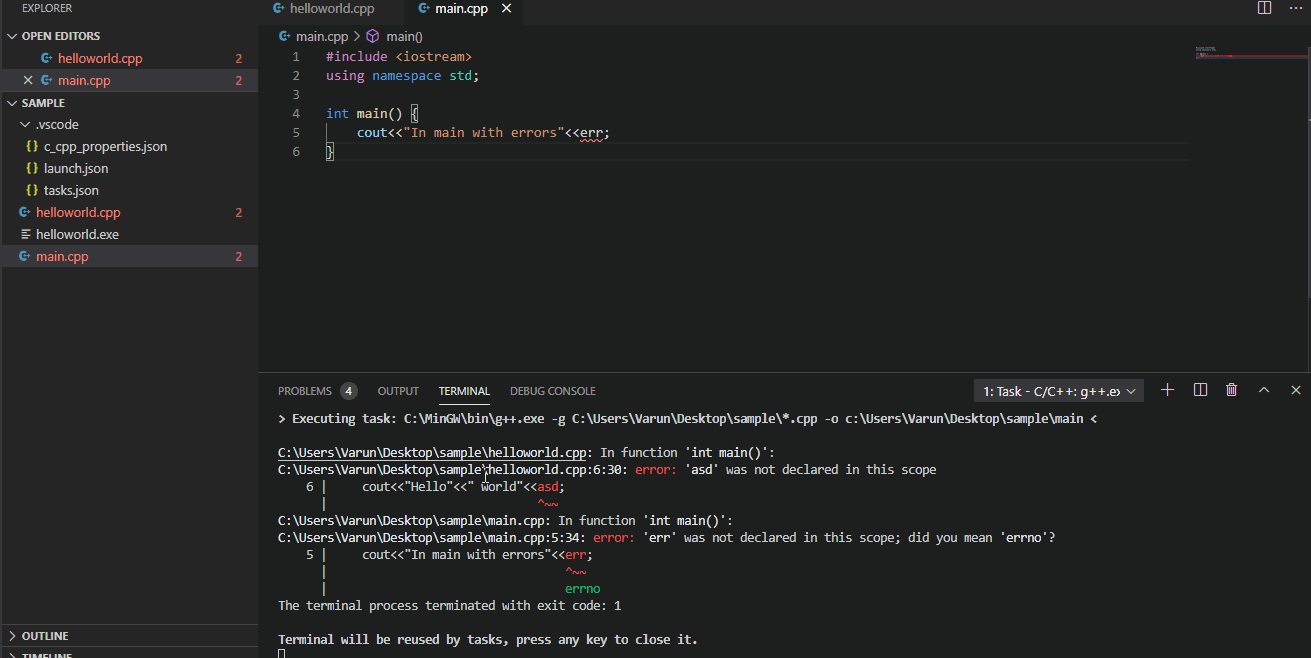This screenshot has width=1311, height=658.
Task: Open the terminal task selector dropdown
Action: (1060, 391)
